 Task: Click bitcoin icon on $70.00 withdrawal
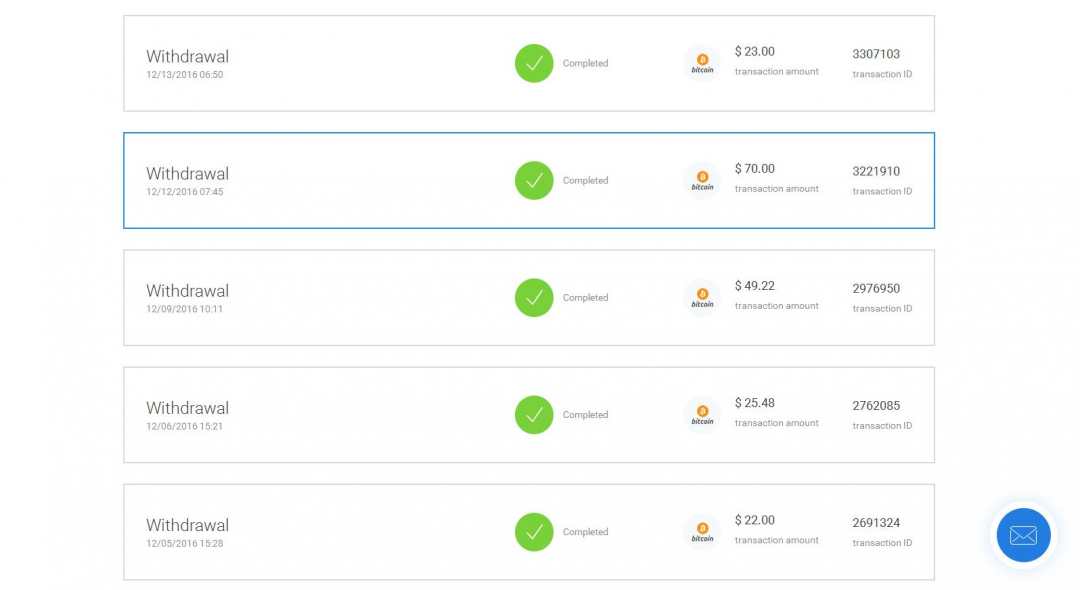pyautogui.click(x=702, y=180)
